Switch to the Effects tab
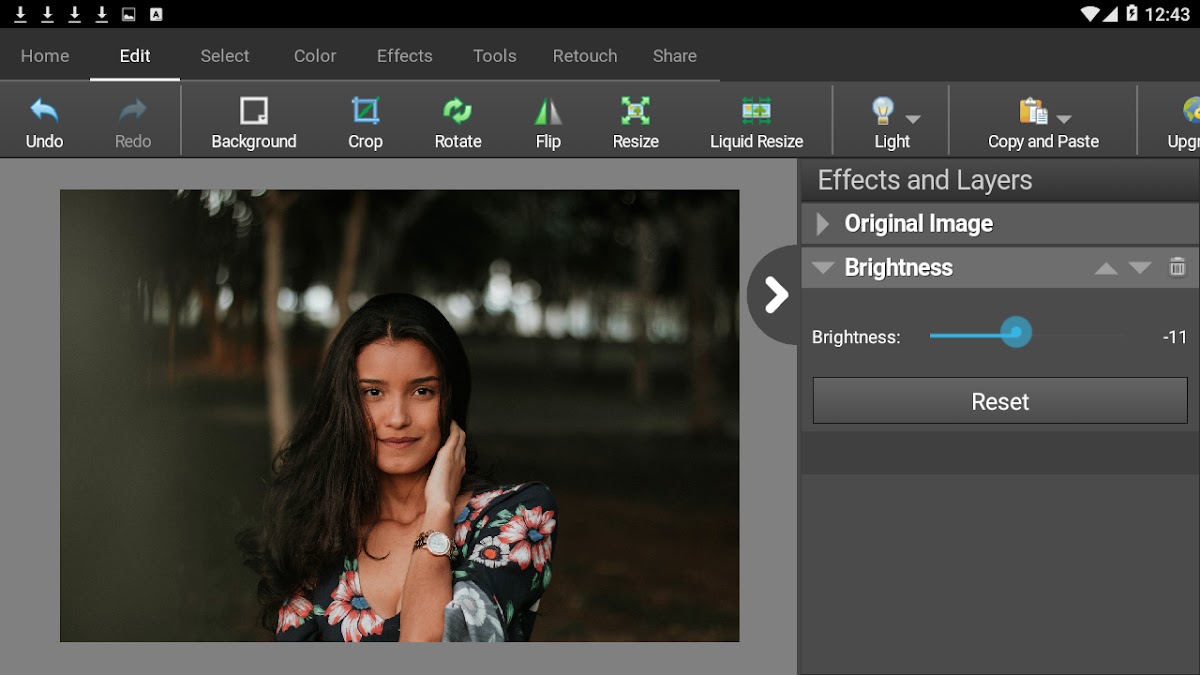 pos(404,56)
